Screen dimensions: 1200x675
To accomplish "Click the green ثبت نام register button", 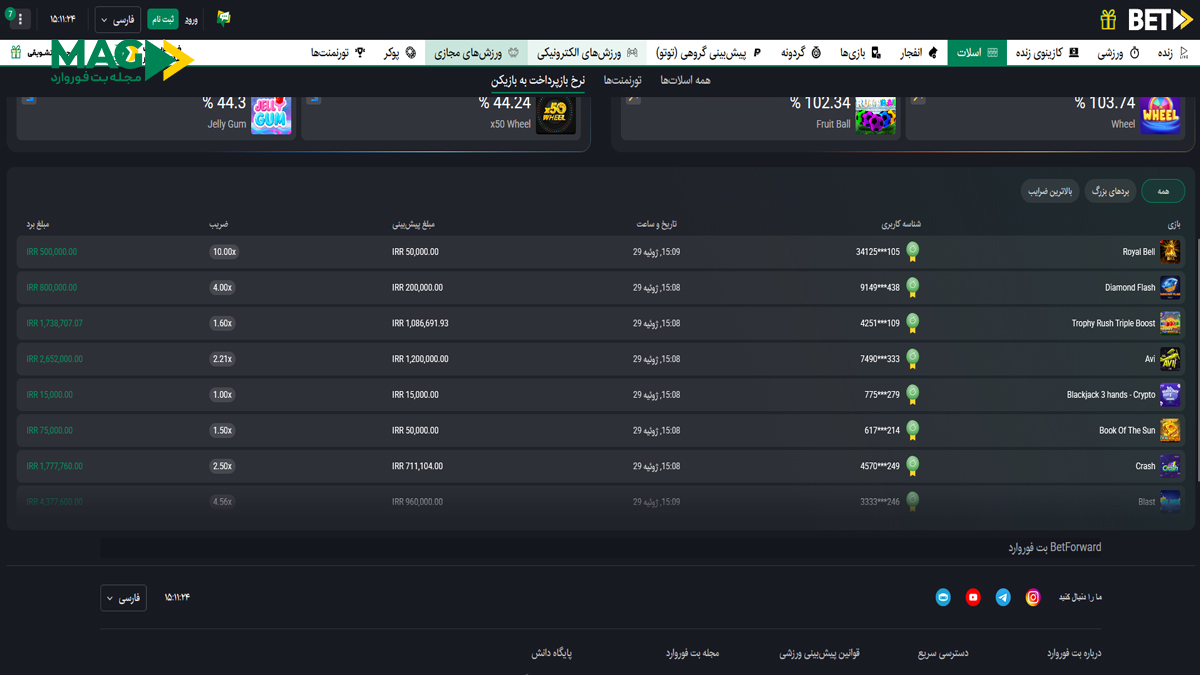I will (x=163, y=20).
